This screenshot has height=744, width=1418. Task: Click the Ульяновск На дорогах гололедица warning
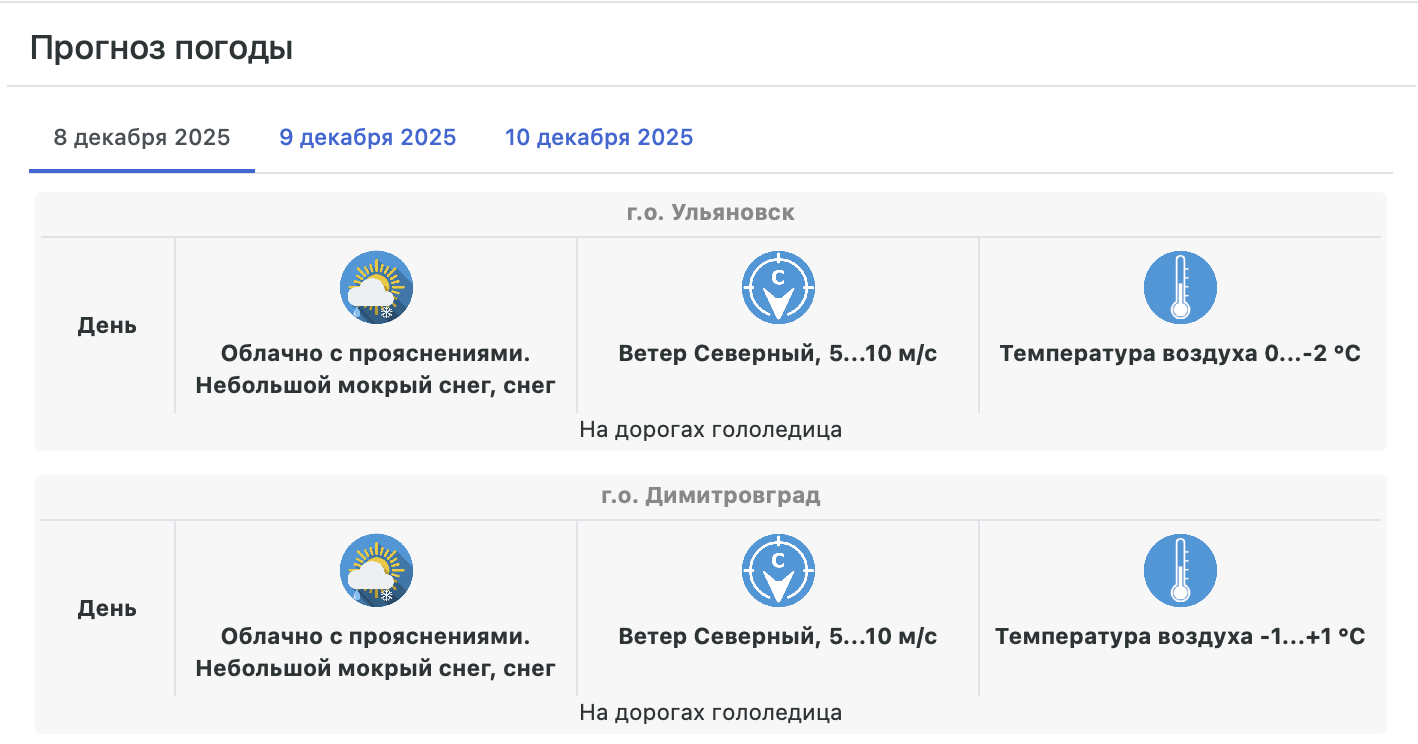point(710,430)
